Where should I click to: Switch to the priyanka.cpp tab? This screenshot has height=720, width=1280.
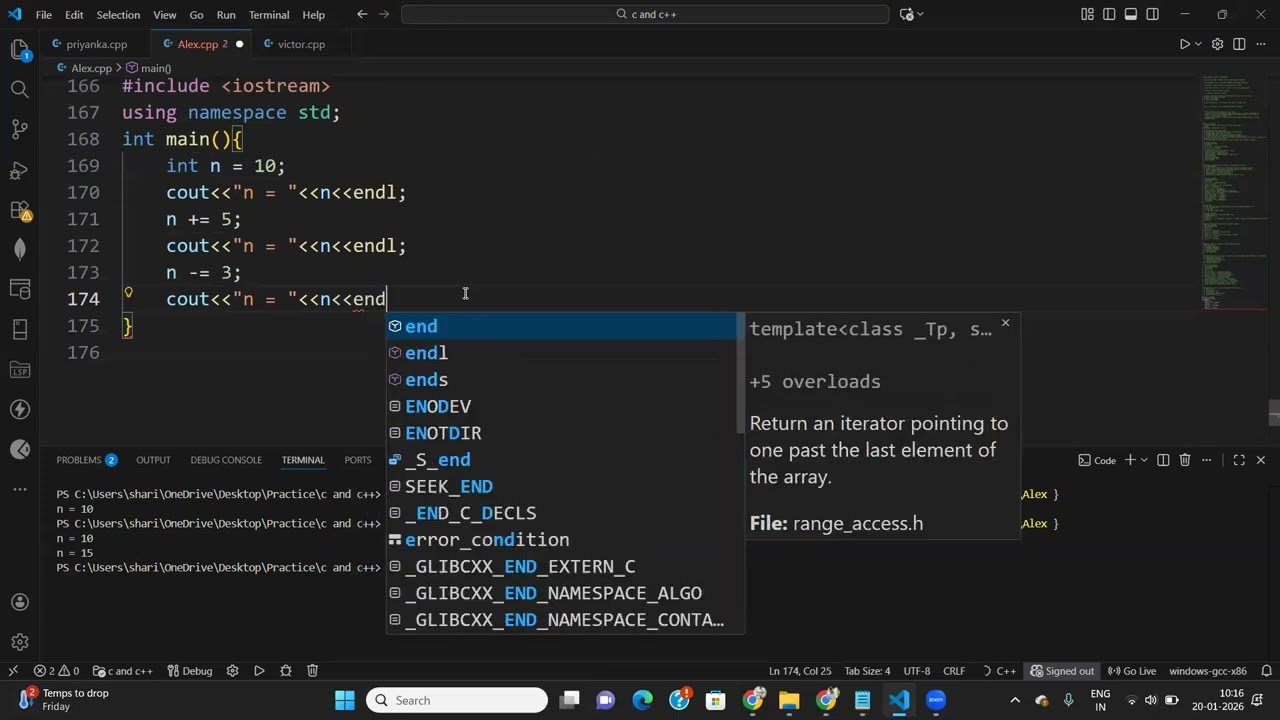point(96,44)
